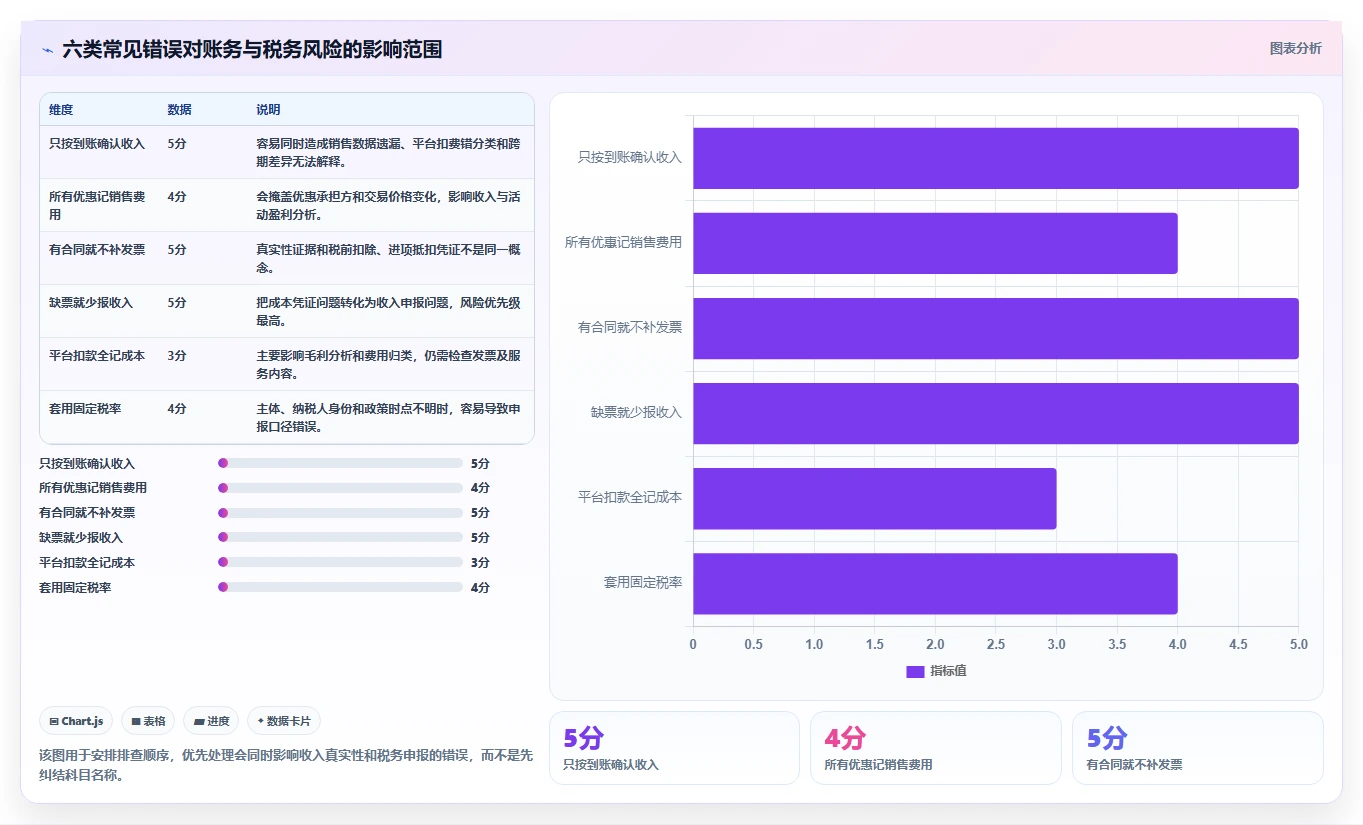This screenshot has height=825, width=1363.
Task: Click table cell 平台扣款全记成本
Action: (97, 356)
